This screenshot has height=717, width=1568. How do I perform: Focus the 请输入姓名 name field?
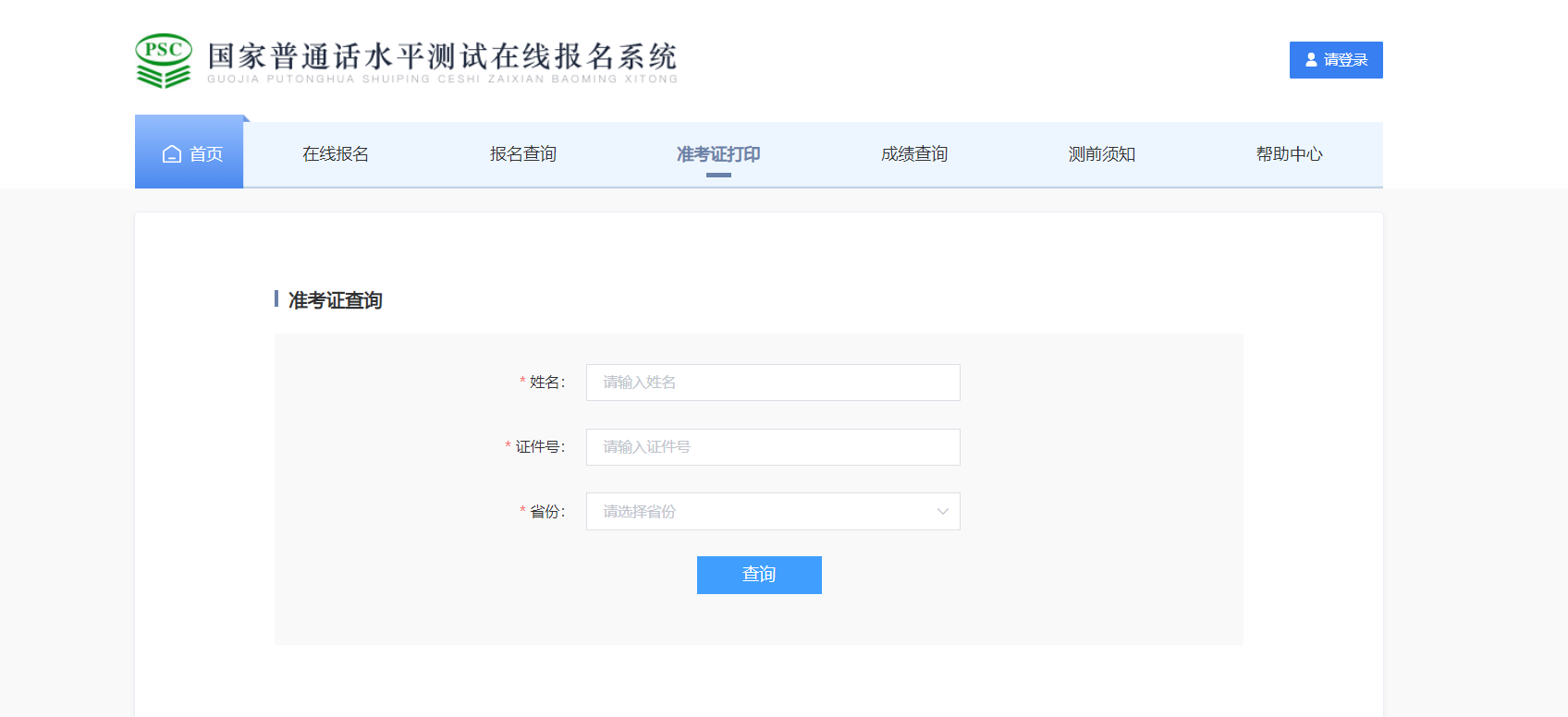pyautogui.click(x=772, y=383)
